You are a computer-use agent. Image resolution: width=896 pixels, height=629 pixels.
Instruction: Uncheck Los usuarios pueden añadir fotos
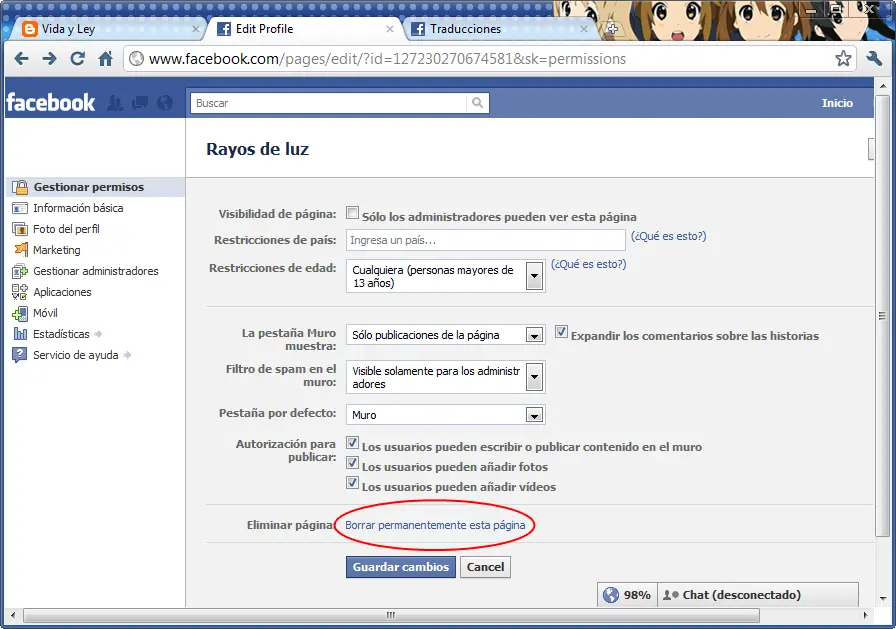(x=353, y=463)
